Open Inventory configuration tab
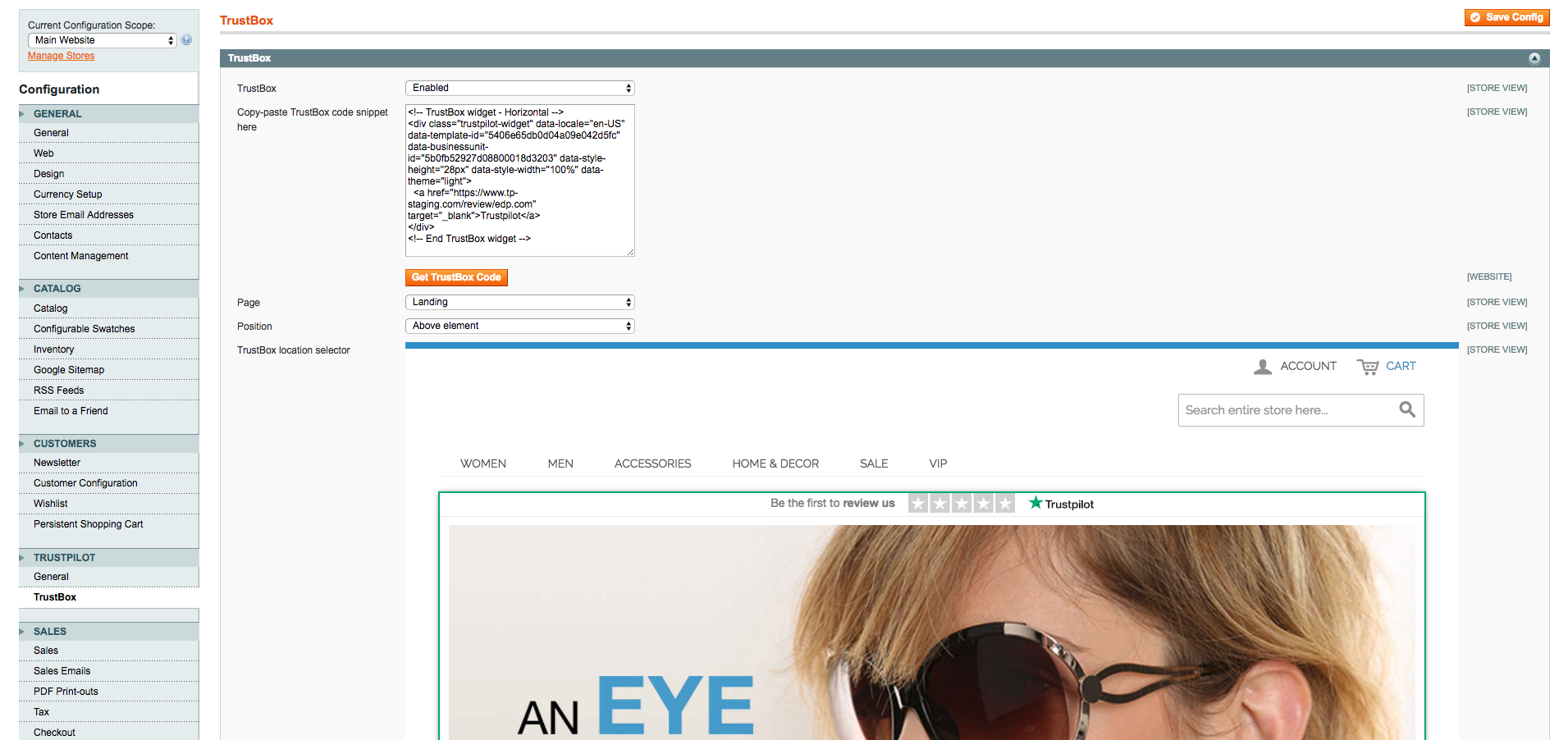The width and height of the screenshot is (1568, 740). [108, 349]
